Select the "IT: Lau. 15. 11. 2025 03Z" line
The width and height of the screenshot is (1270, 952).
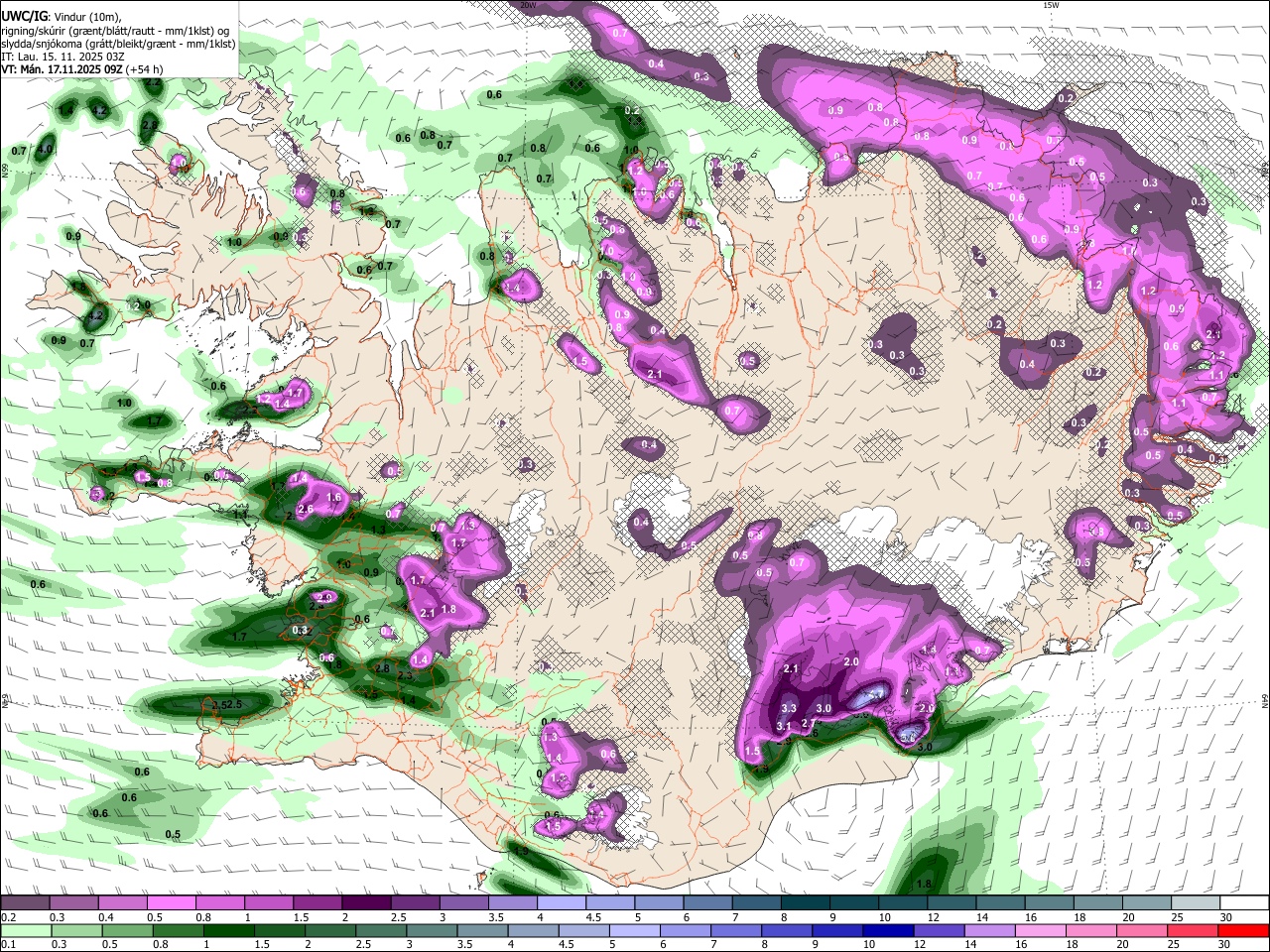pos(63,57)
